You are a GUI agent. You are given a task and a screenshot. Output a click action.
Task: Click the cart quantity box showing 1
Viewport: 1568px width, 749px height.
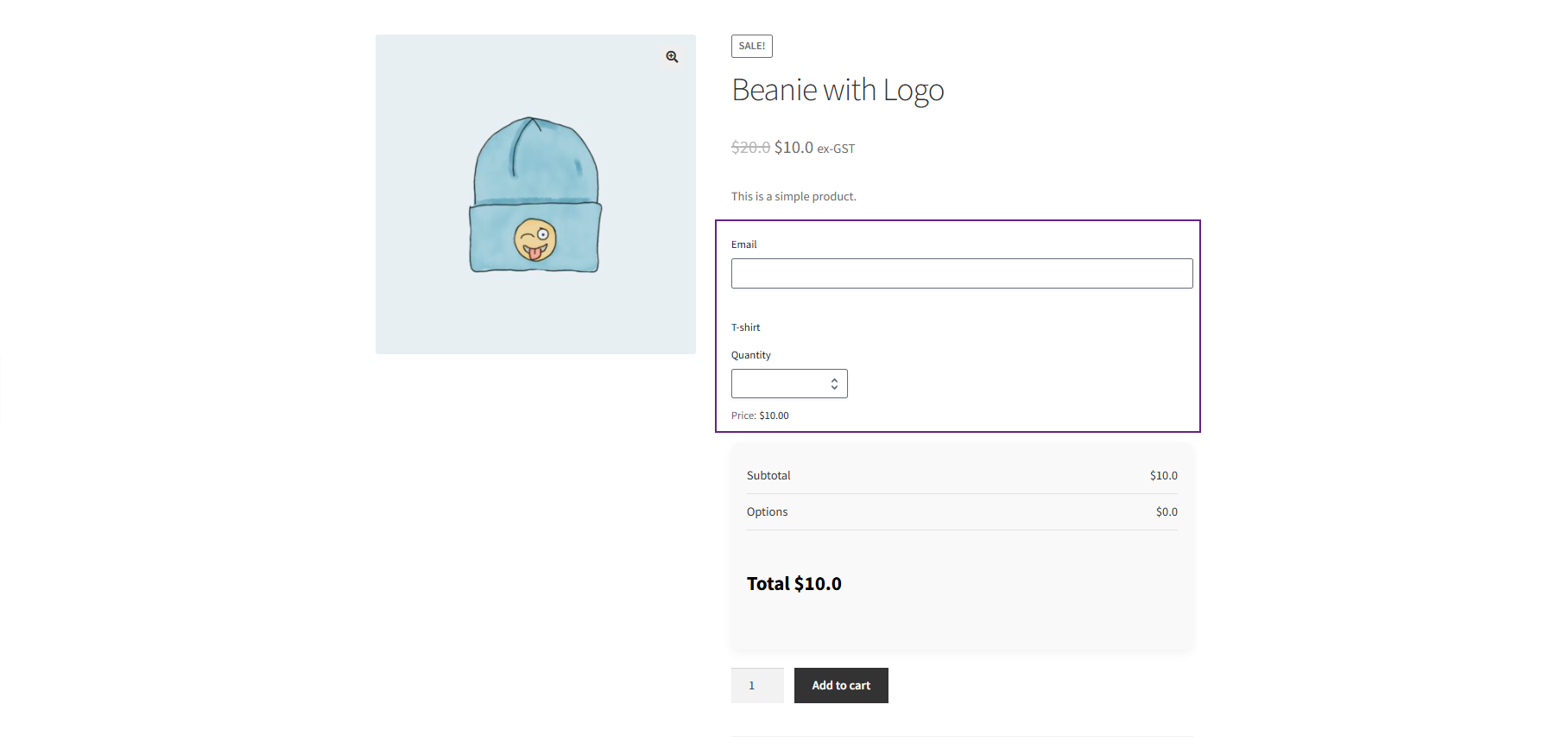pos(757,686)
